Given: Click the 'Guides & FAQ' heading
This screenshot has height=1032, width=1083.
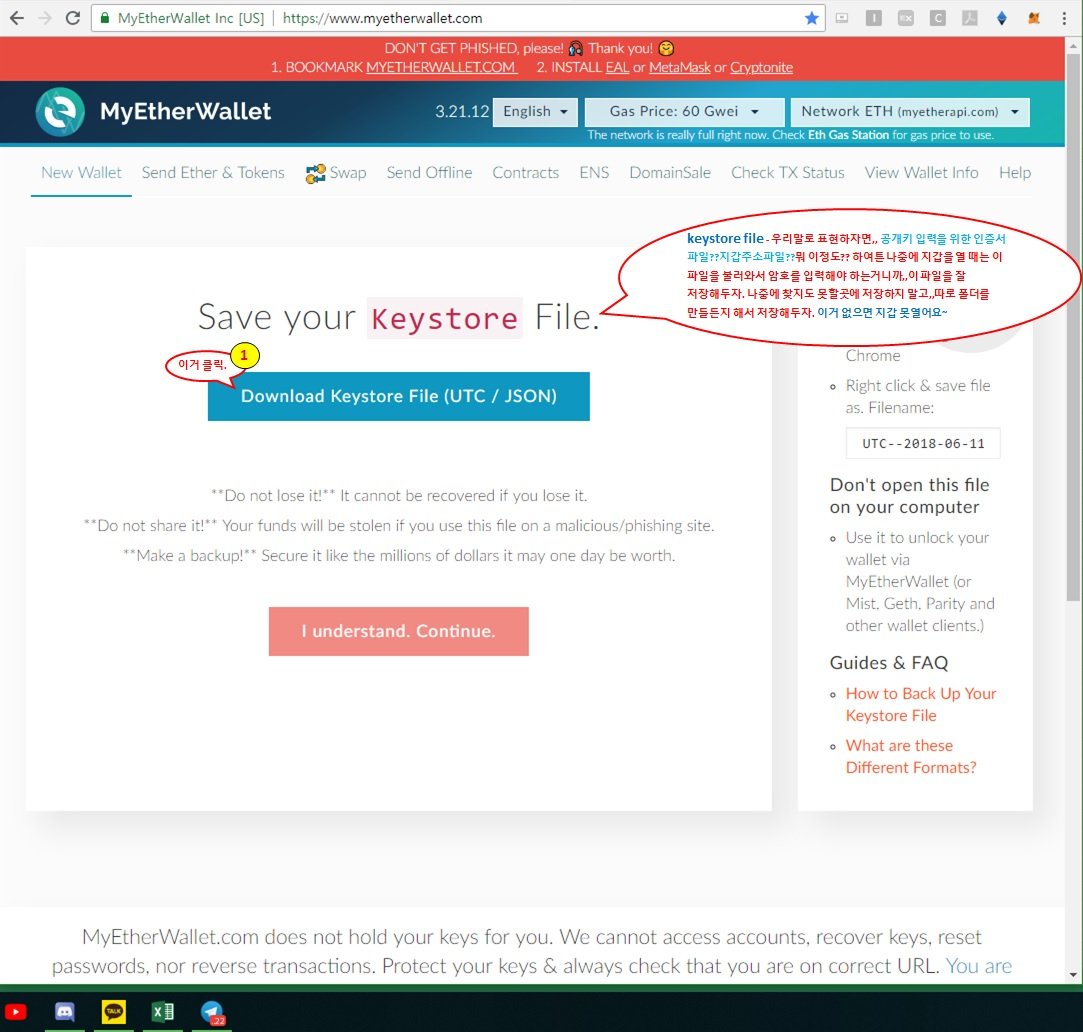Looking at the screenshot, I should (889, 663).
